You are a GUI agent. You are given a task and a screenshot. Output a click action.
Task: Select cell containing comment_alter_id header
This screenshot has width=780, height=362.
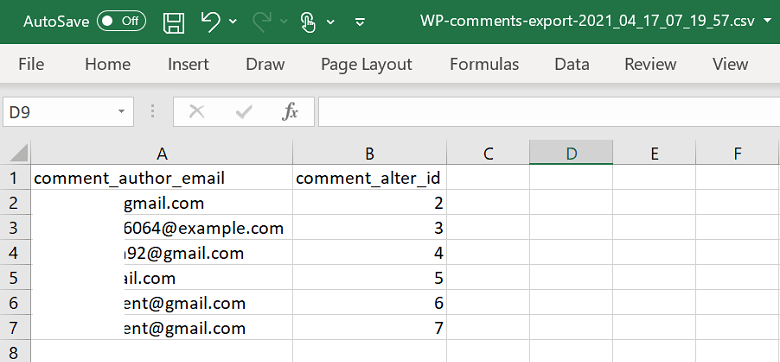370,178
